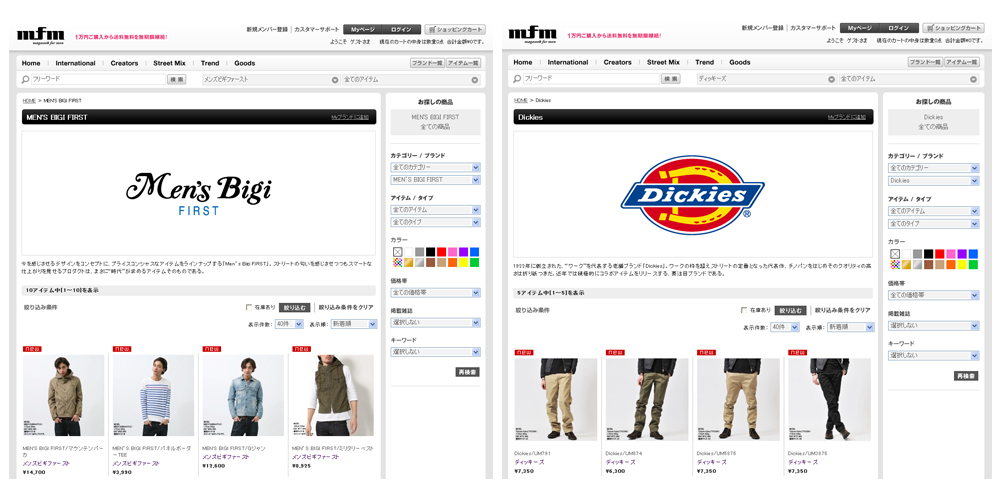This screenshot has height=500, width=1000.
Task: Click the フリーワード search field on Men's Bigi page
Action: pos(98,80)
